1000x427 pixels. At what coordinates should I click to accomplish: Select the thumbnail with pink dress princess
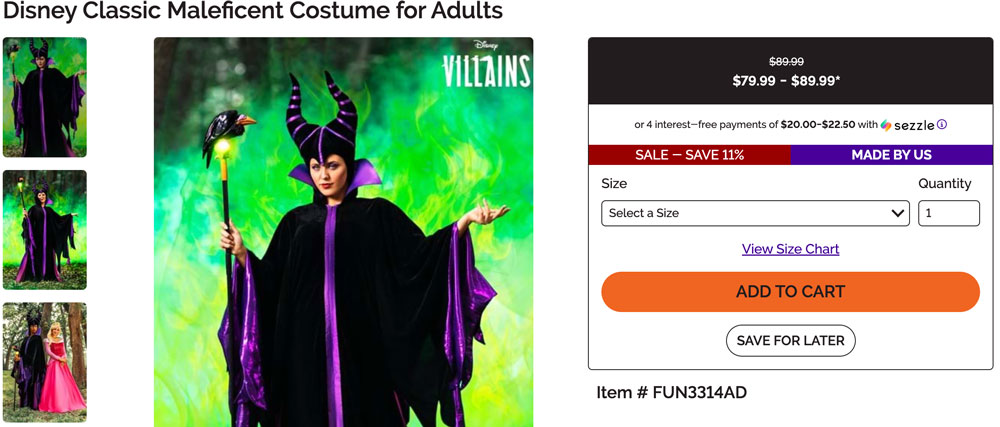(x=45, y=362)
